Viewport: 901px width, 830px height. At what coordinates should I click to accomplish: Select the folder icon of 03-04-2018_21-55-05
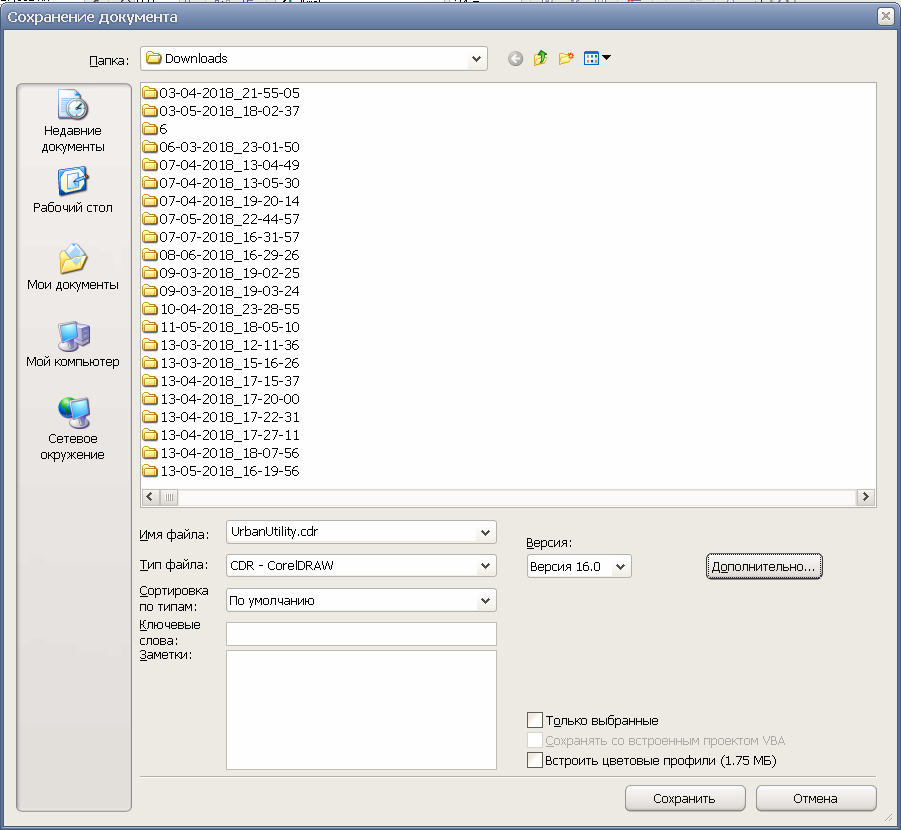tap(150, 93)
